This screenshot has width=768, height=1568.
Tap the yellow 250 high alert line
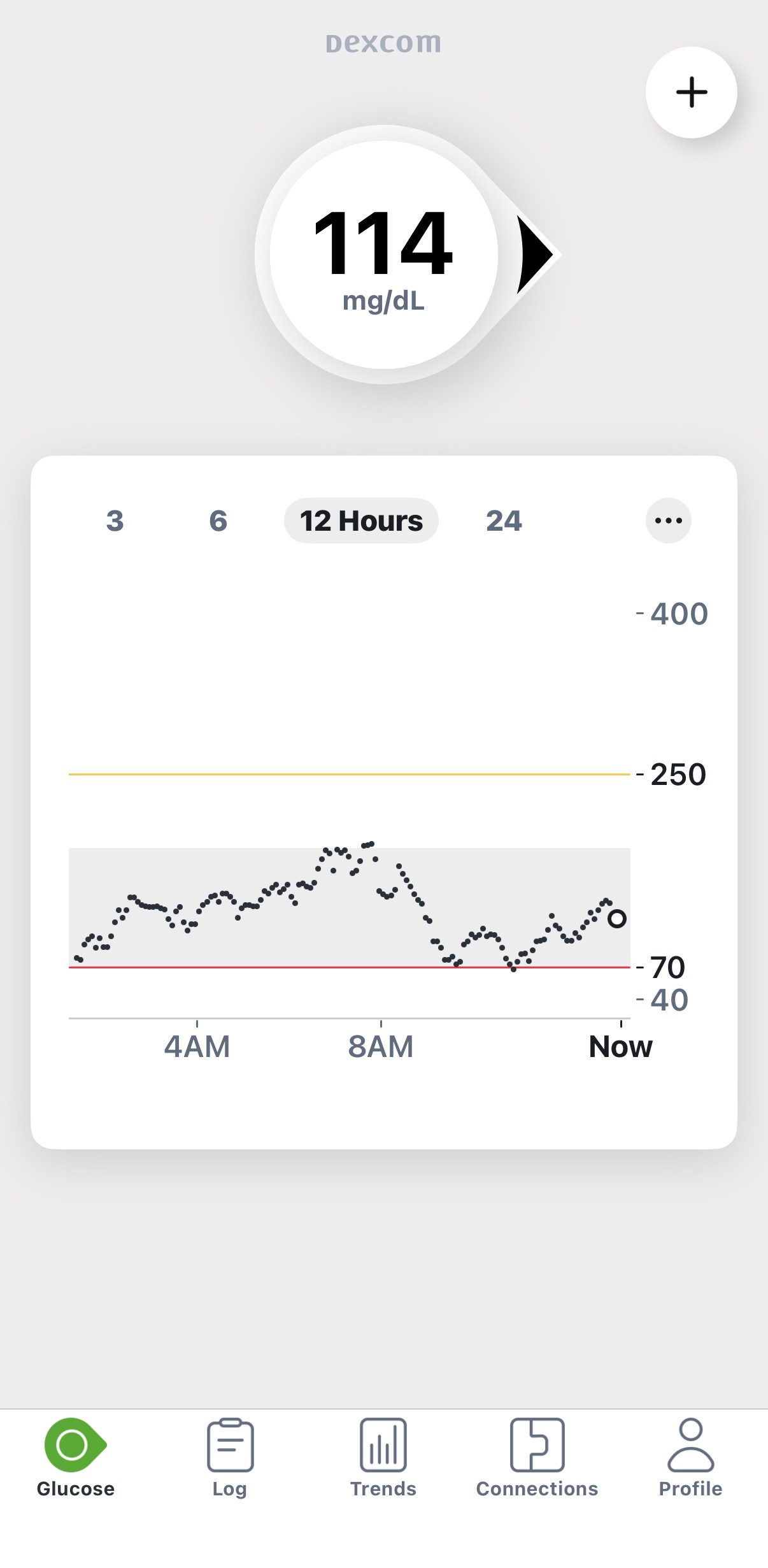349,774
